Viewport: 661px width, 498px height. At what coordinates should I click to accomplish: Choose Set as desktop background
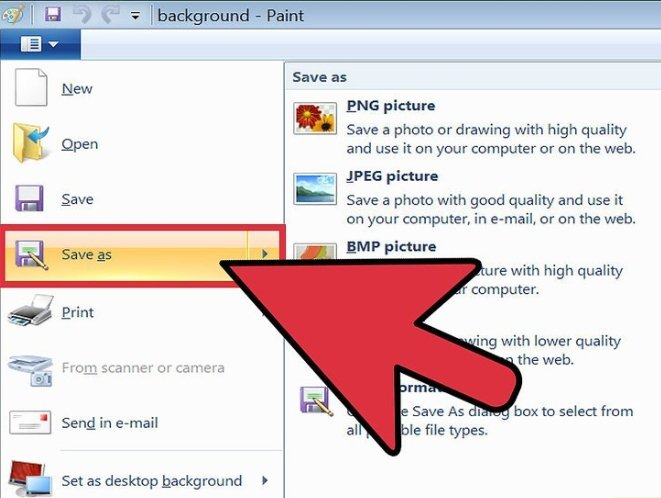(151, 480)
